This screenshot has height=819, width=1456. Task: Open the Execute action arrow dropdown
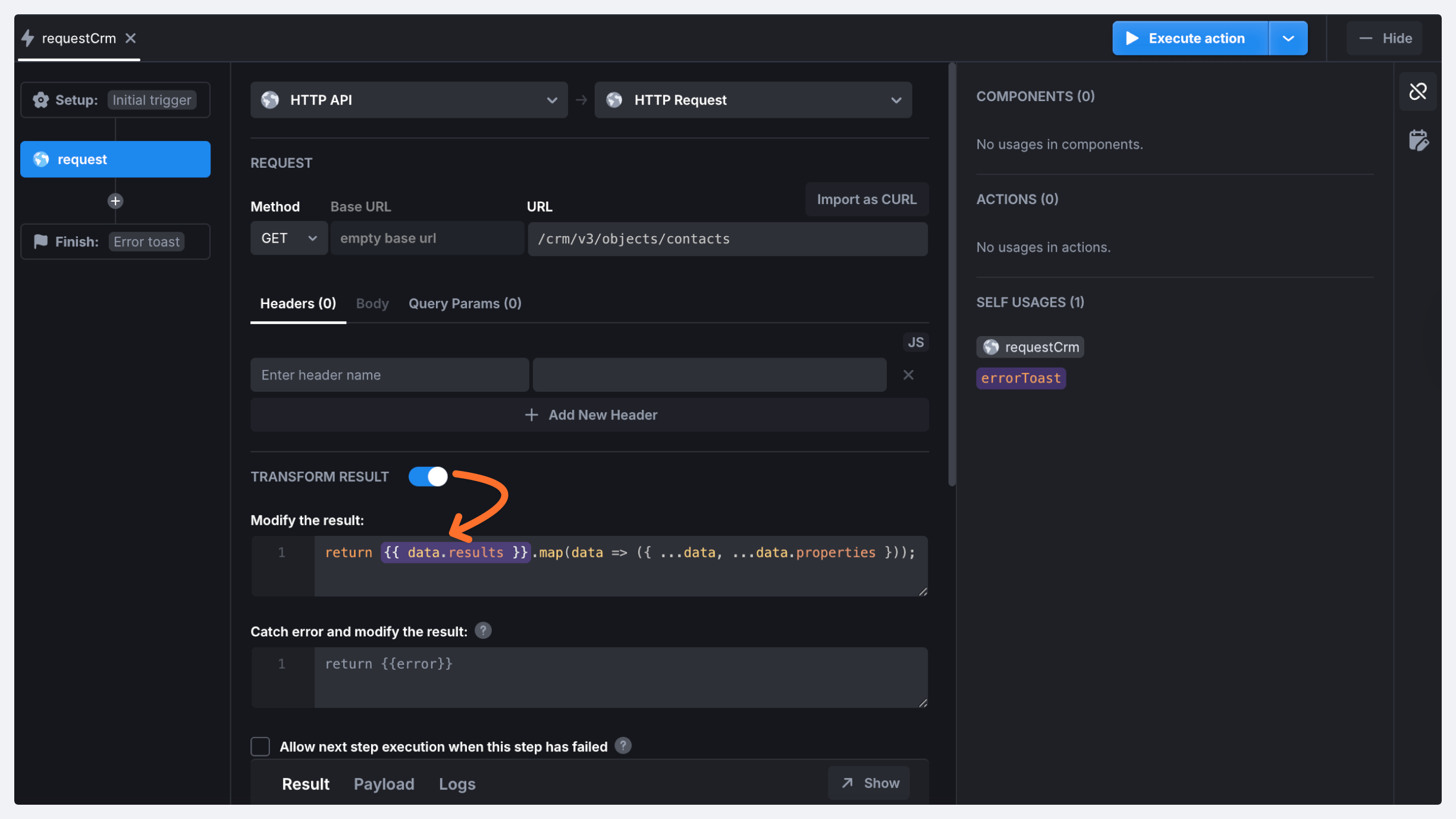coord(1288,39)
